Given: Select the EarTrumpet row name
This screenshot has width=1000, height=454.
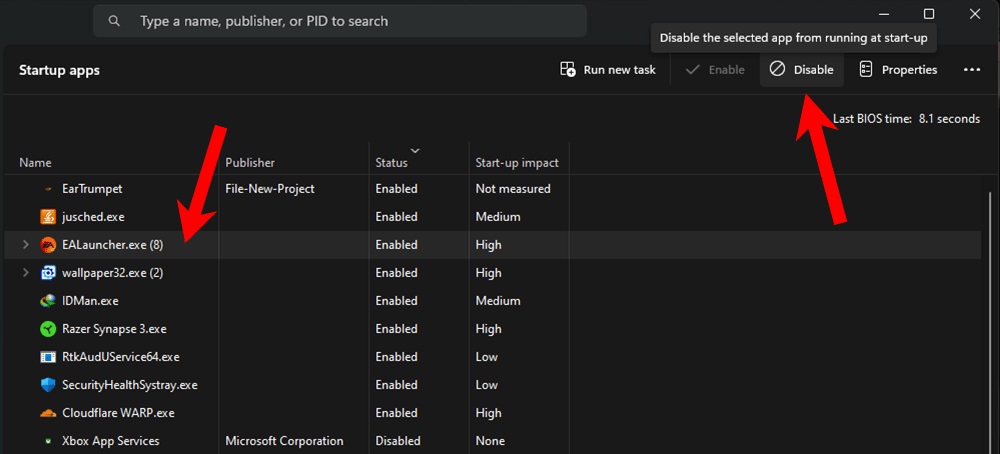Looking at the screenshot, I should tap(92, 189).
